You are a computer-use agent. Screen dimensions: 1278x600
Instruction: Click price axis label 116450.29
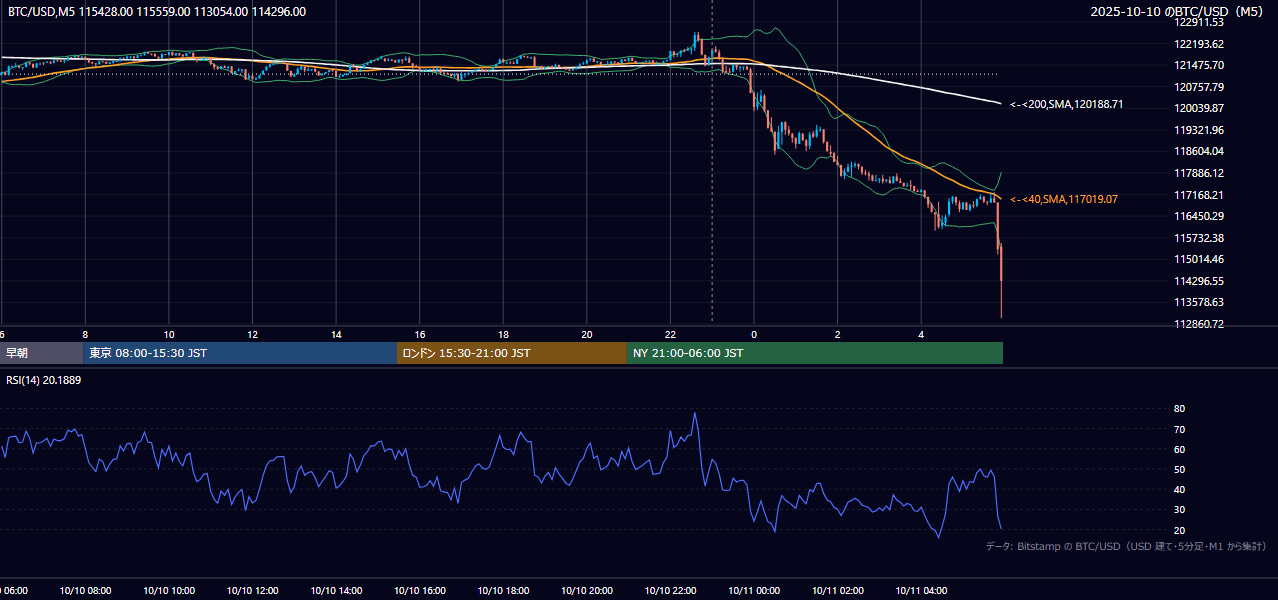pyautogui.click(x=1199, y=216)
